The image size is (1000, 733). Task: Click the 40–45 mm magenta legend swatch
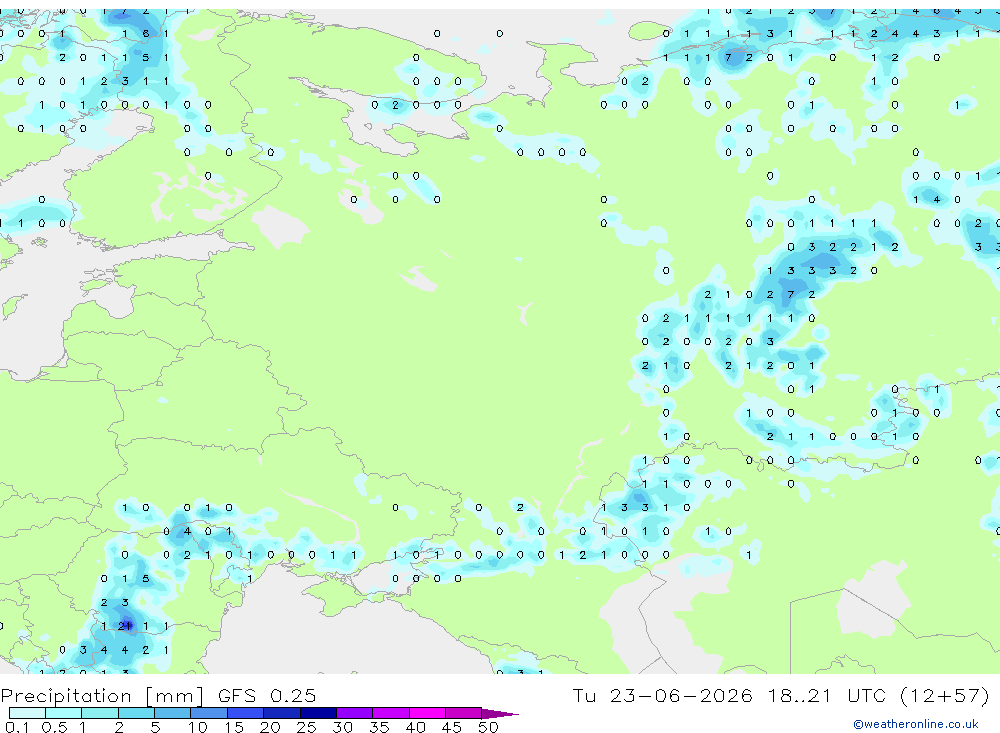pos(427,713)
